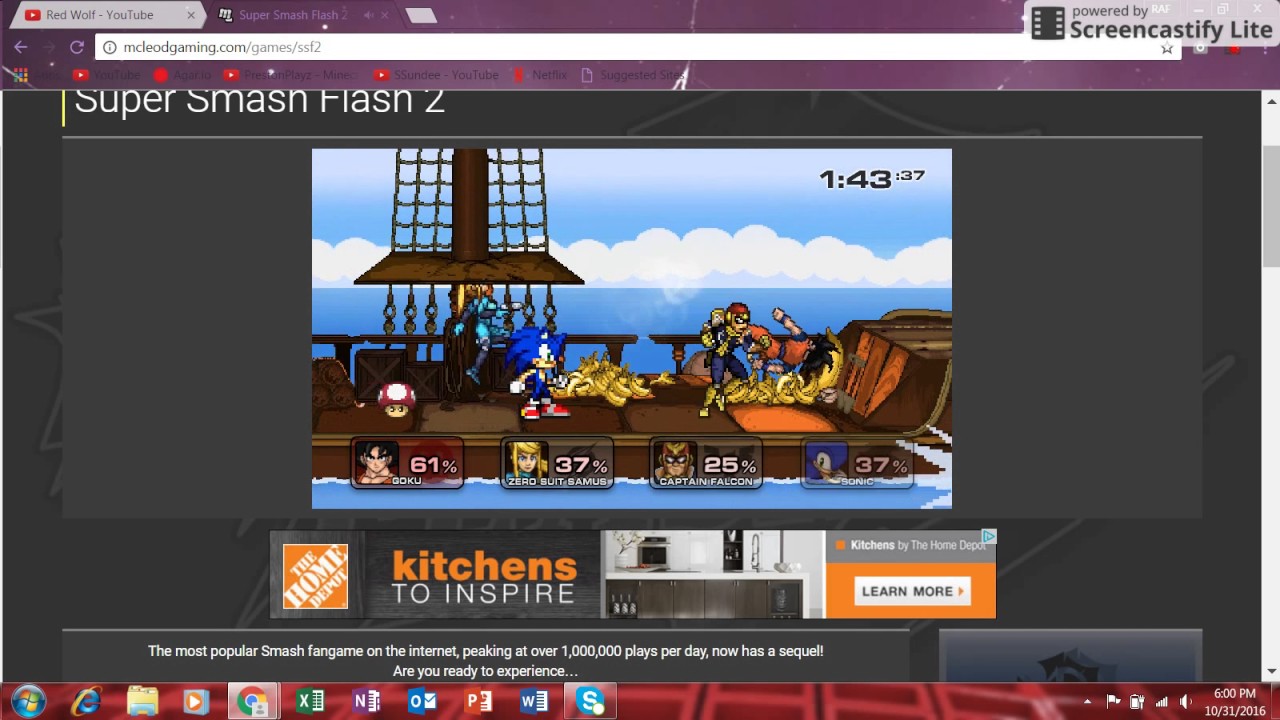The height and width of the screenshot is (720, 1280).
Task: Open Excel from the taskbar
Action: [310, 701]
